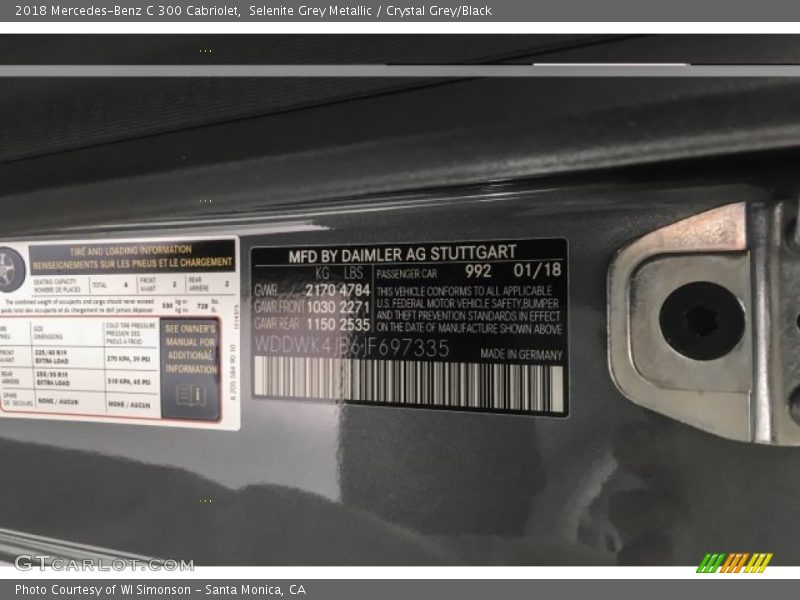This screenshot has width=800, height=600.
Task: Click the open book icon on tire label
Action: [191, 396]
